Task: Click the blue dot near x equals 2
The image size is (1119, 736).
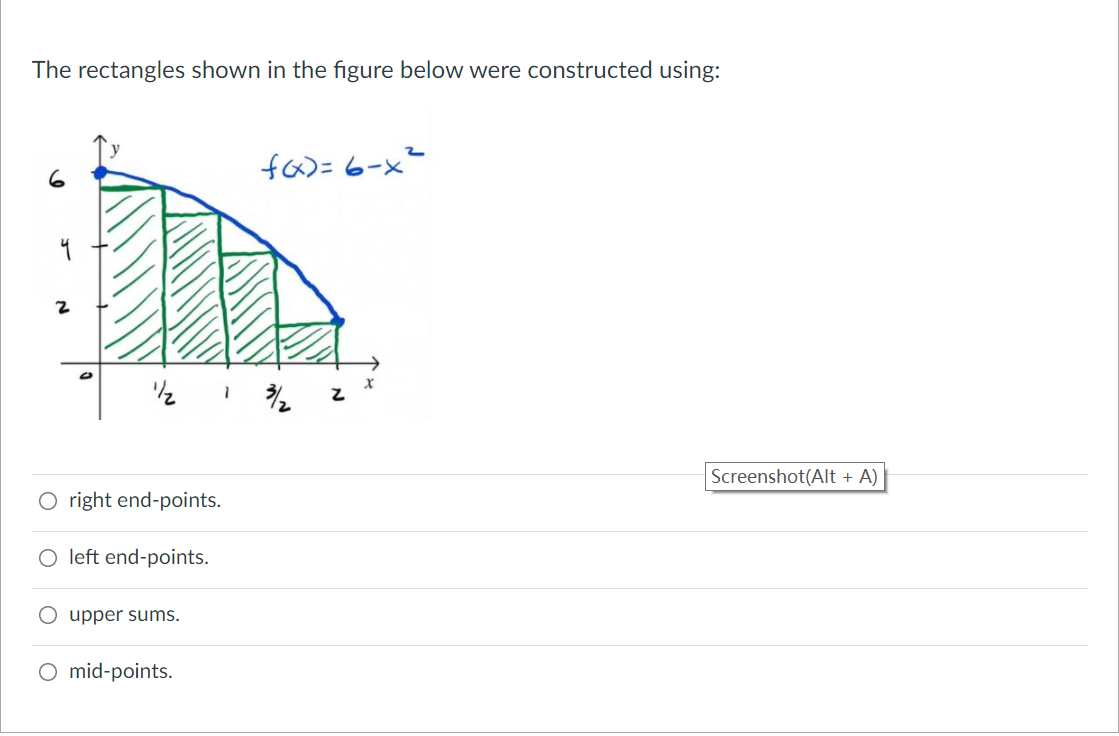Action: pyautogui.click(x=339, y=319)
